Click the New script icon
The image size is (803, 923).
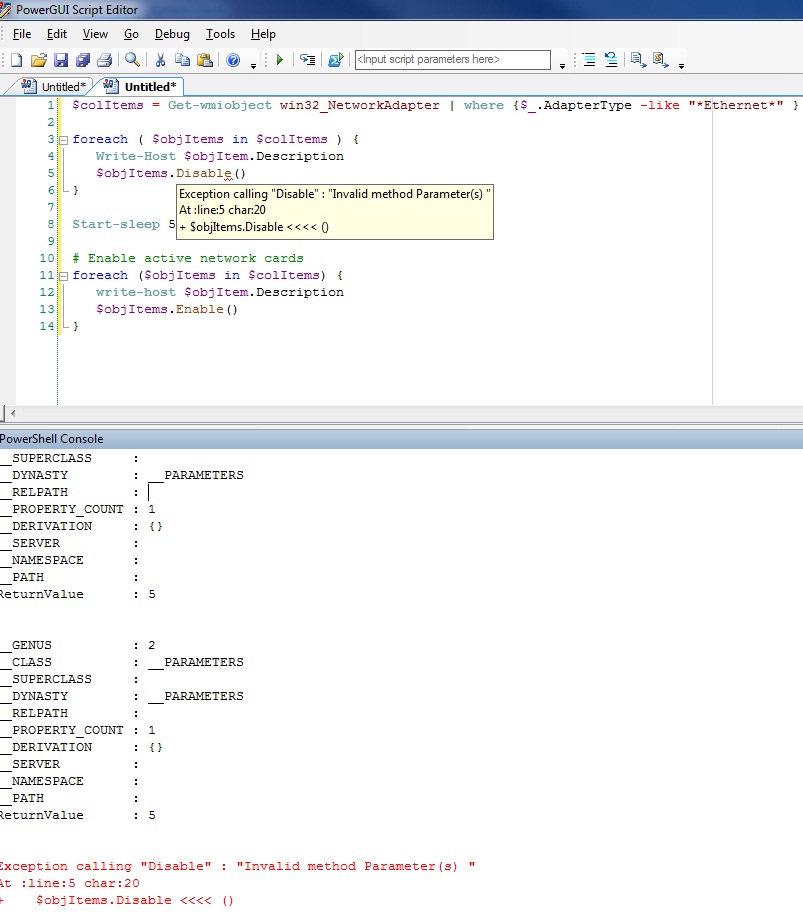click(16, 59)
